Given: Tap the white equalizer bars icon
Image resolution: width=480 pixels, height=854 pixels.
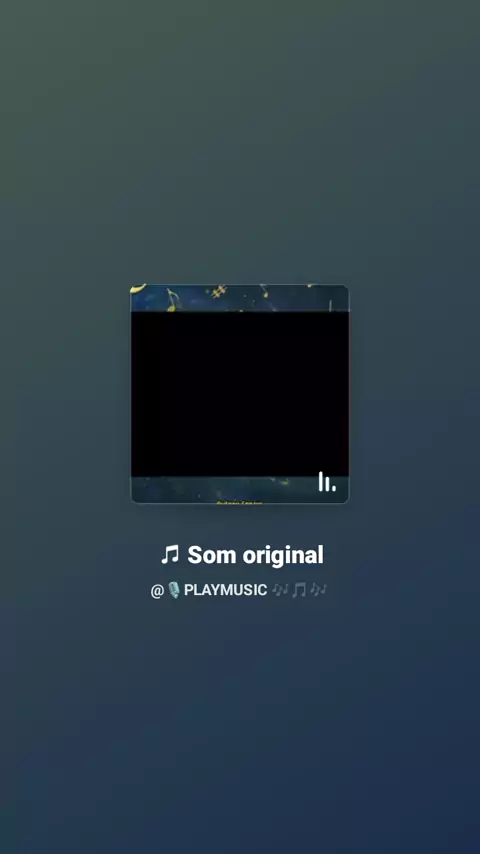Looking at the screenshot, I should click(327, 481).
